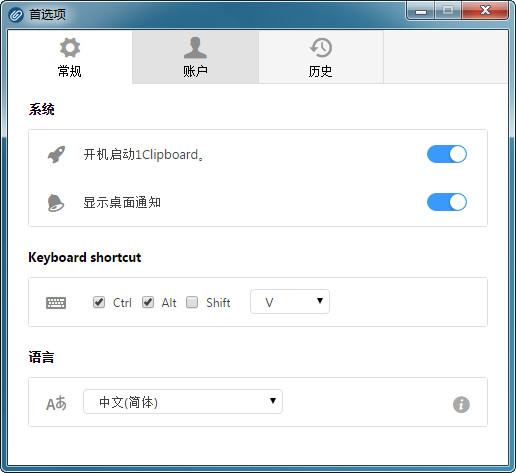Click the 显示桌面通知 label text

pos(122,202)
